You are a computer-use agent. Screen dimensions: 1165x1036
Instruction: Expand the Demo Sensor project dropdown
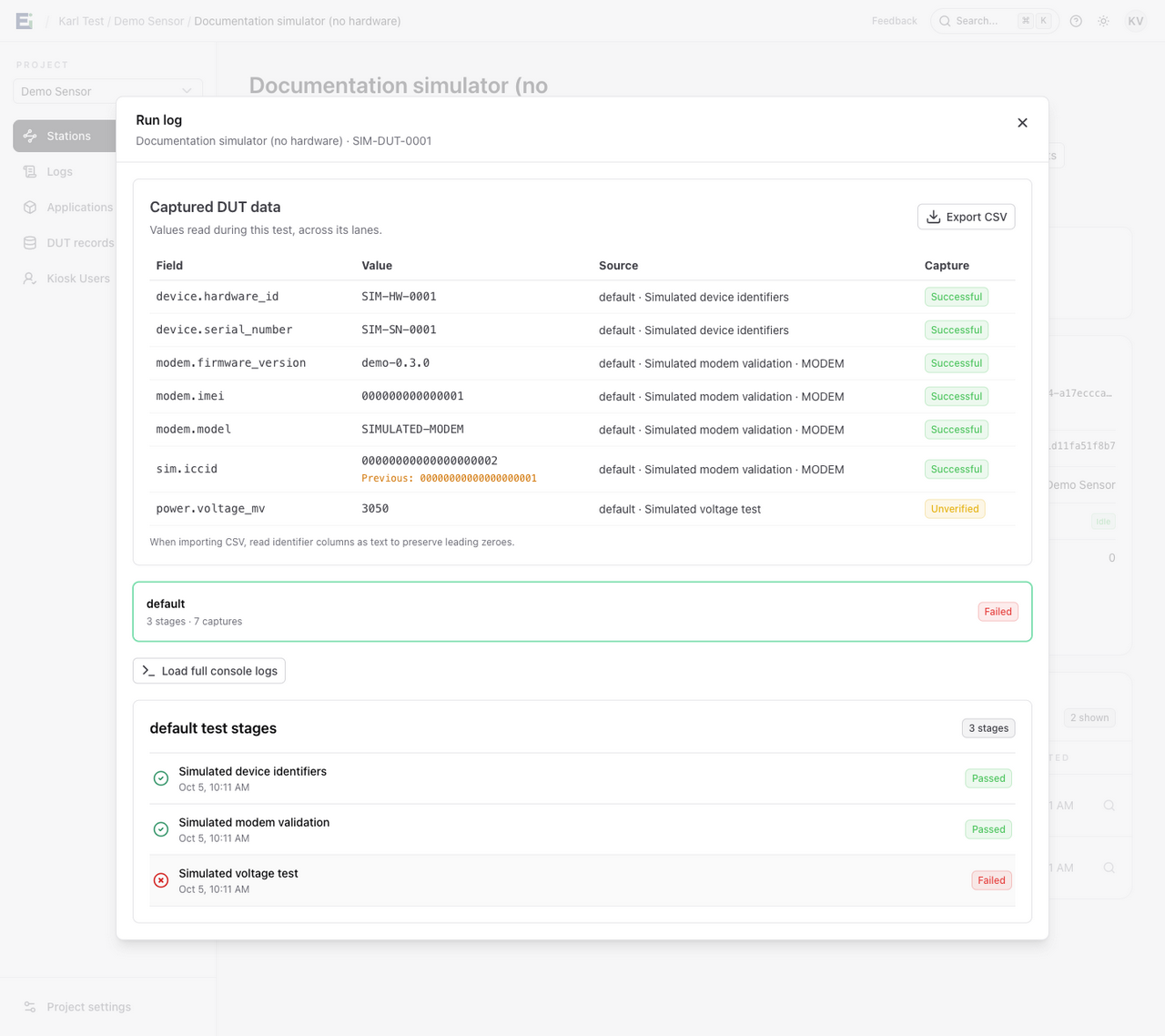(107, 91)
